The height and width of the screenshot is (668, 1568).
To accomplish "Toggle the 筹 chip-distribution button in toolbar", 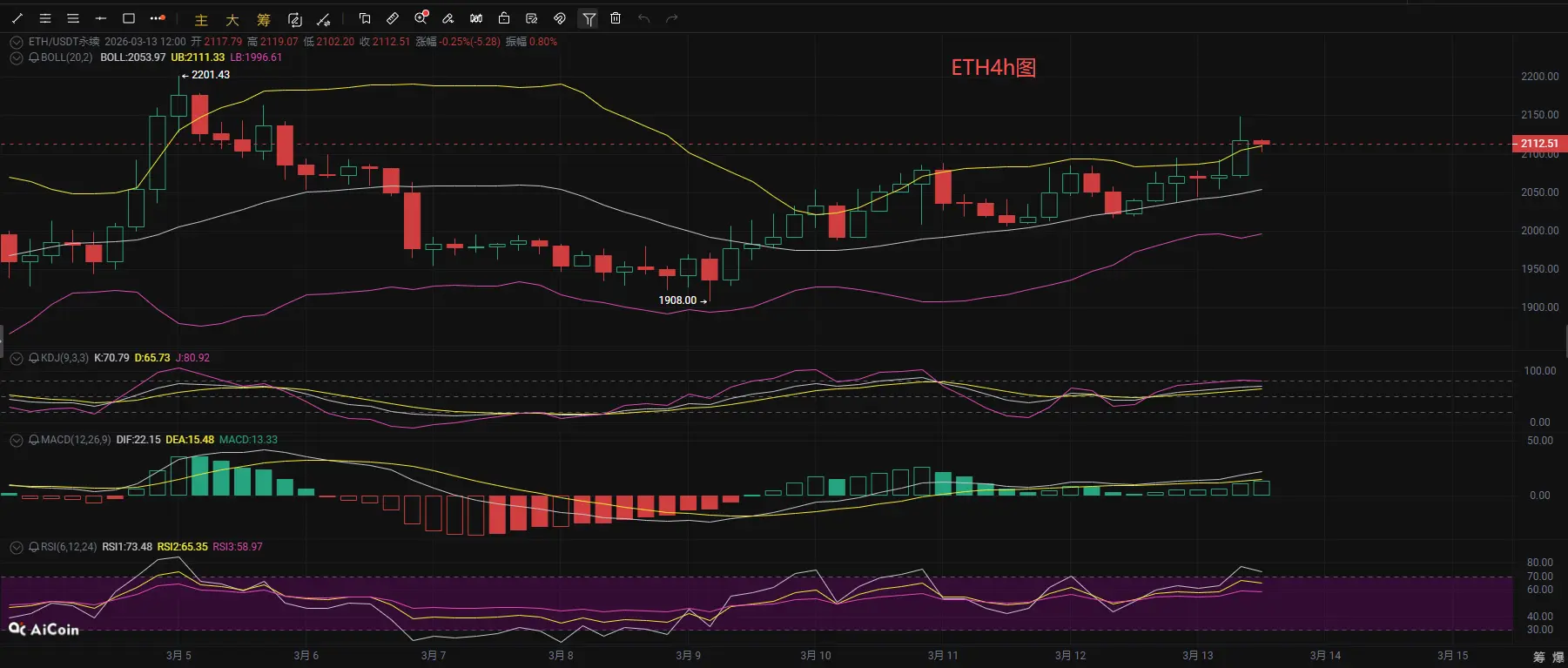I will point(264,19).
